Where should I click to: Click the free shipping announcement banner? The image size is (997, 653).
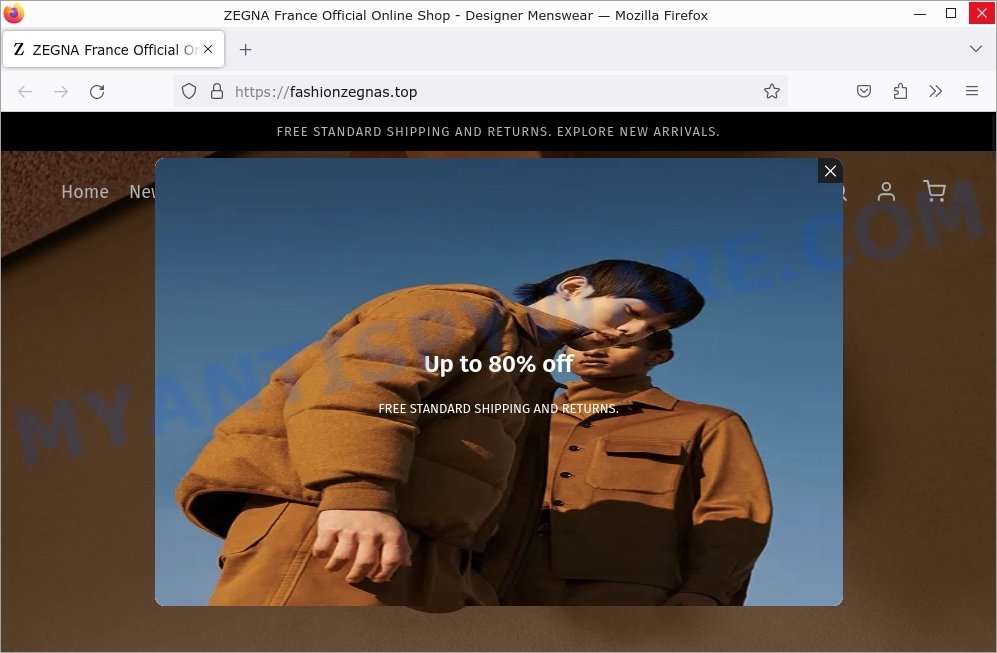coord(498,132)
